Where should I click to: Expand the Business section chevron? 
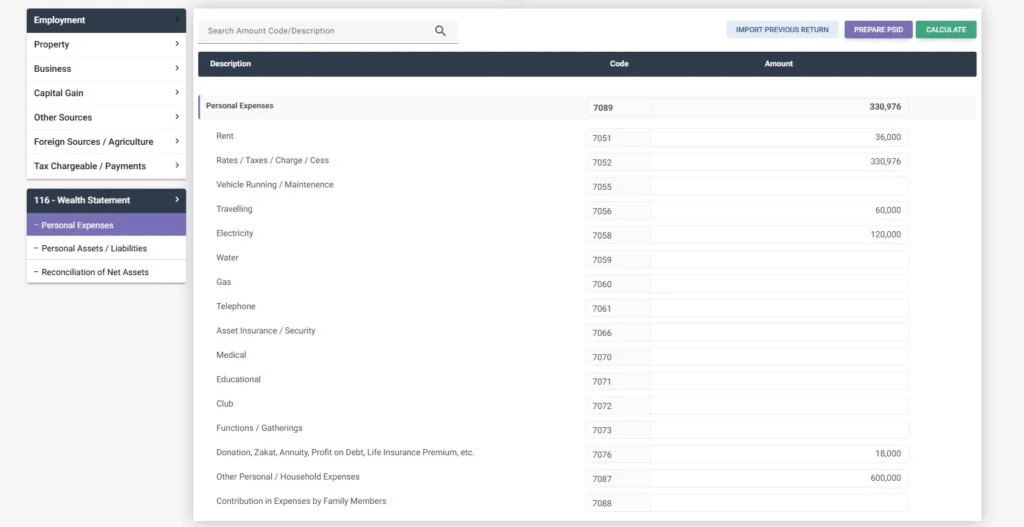click(177, 69)
